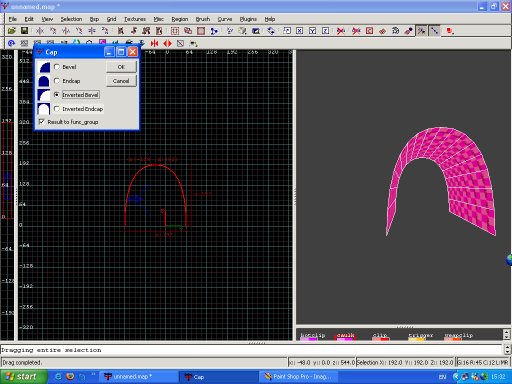
Task: Click the Select Inside icon
Action: pos(159,31)
